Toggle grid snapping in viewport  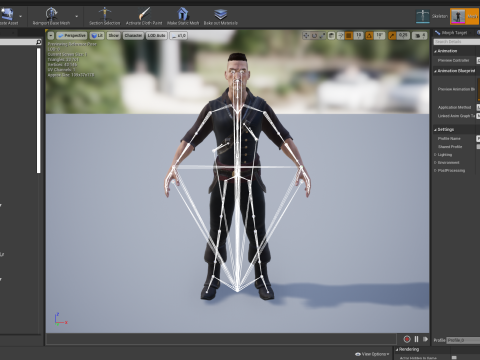click(349, 35)
